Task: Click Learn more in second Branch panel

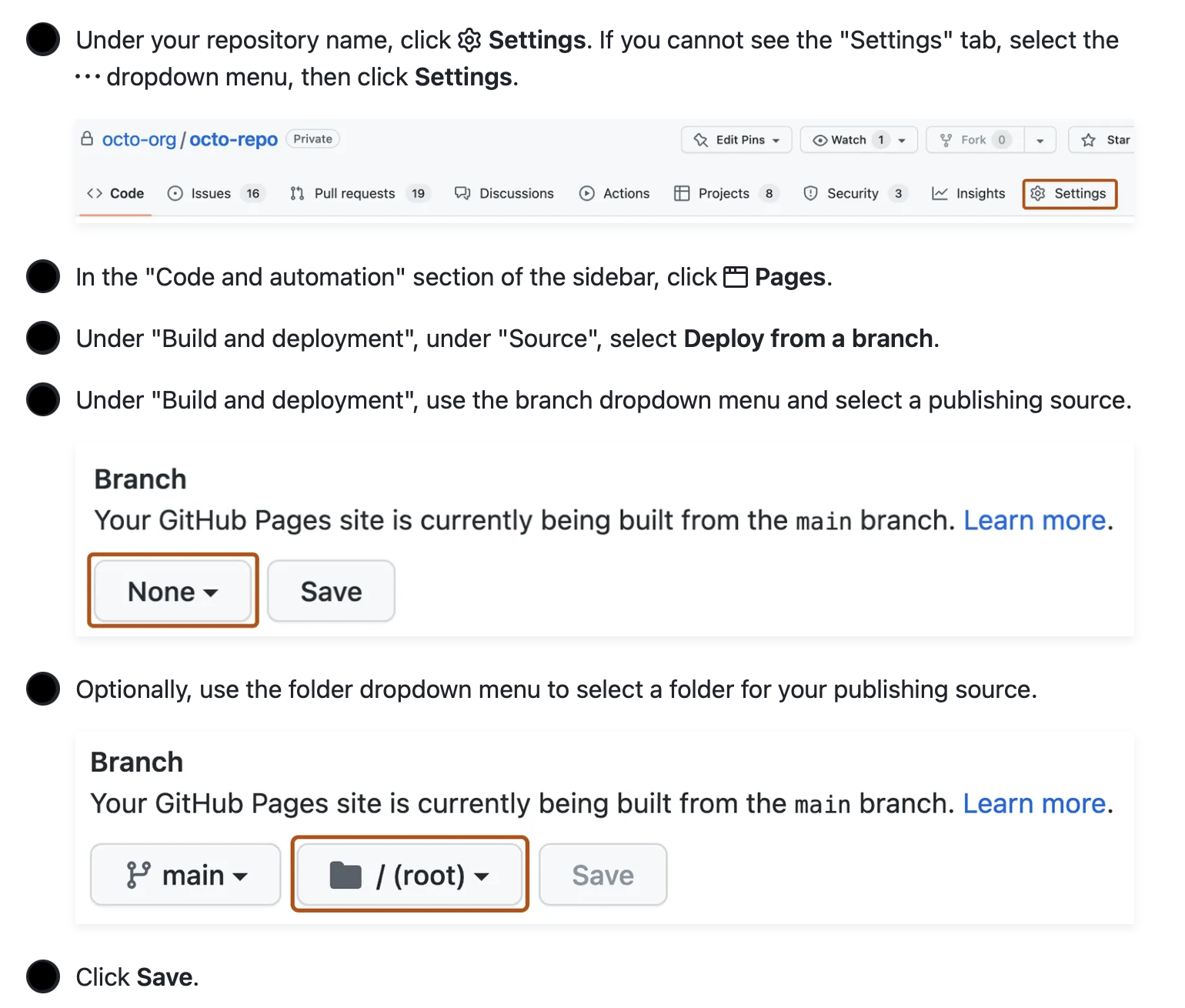Action: [x=1034, y=803]
